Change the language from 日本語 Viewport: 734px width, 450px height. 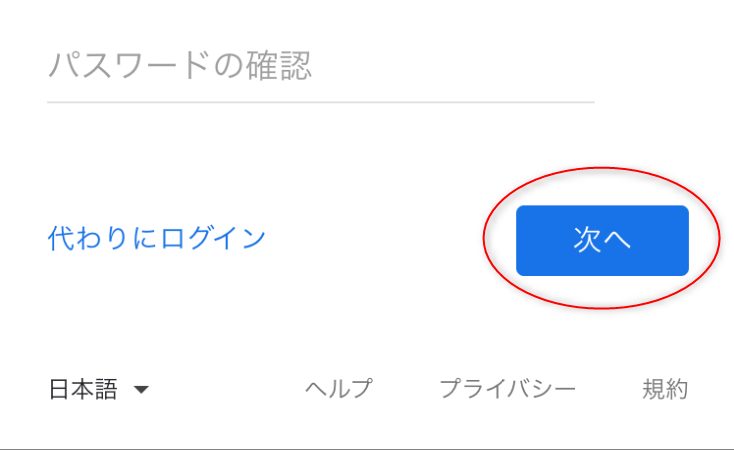(99, 389)
